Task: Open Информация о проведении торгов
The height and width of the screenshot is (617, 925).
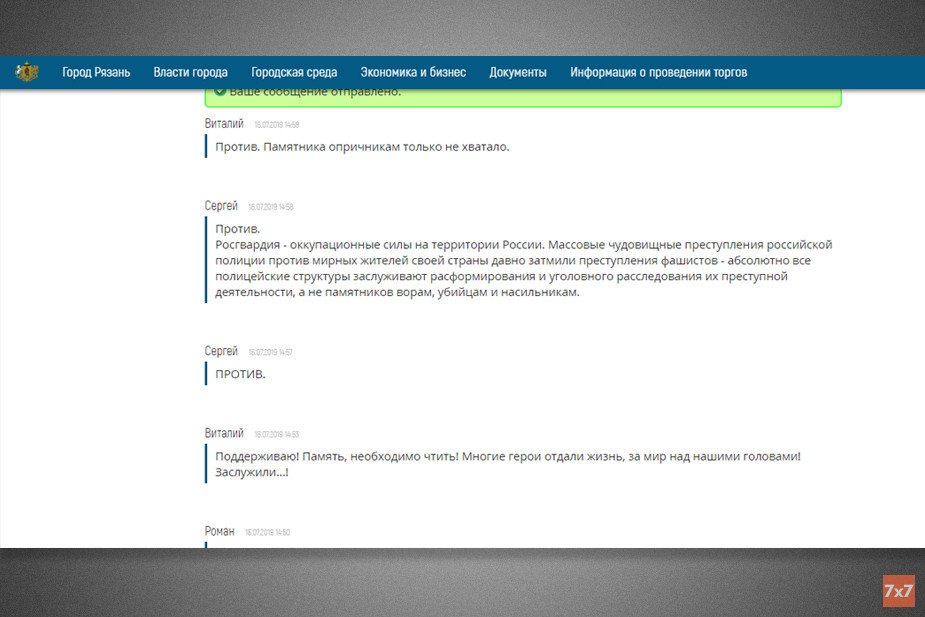Action: point(658,72)
